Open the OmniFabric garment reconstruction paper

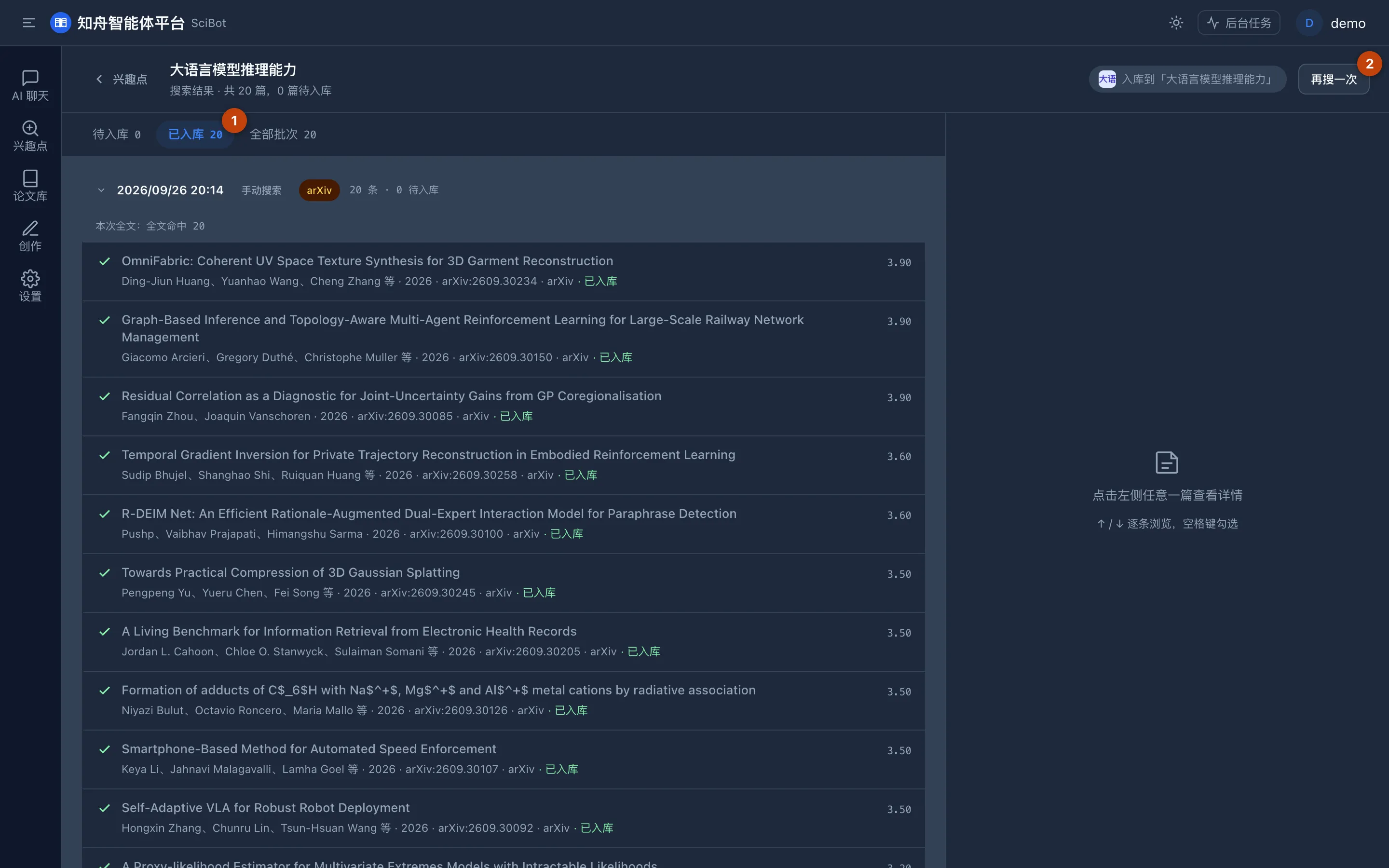503,271
